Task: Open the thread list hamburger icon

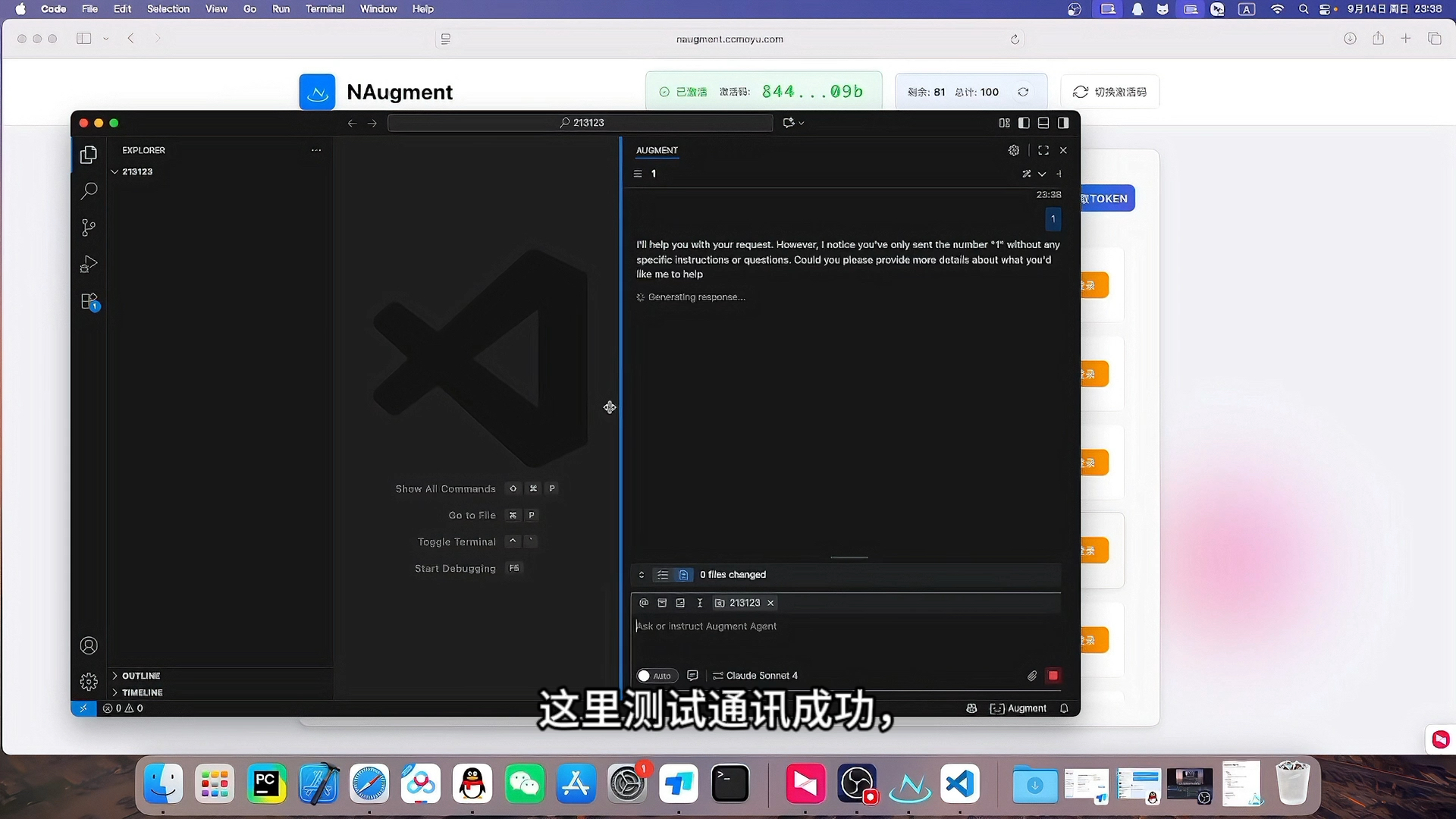Action: pyautogui.click(x=638, y=174)
